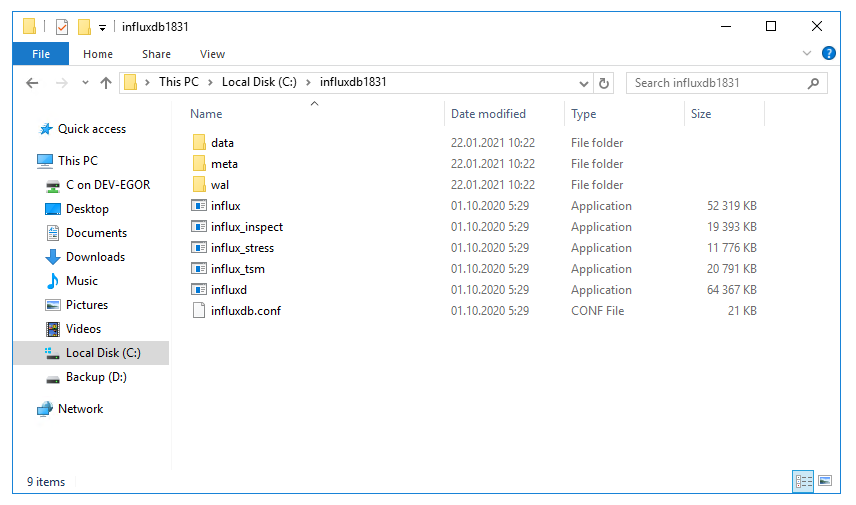This screenshot has height=505, width=856.
Task: Click the Pictures icon in sidebar
Action: tap(52, 305)
